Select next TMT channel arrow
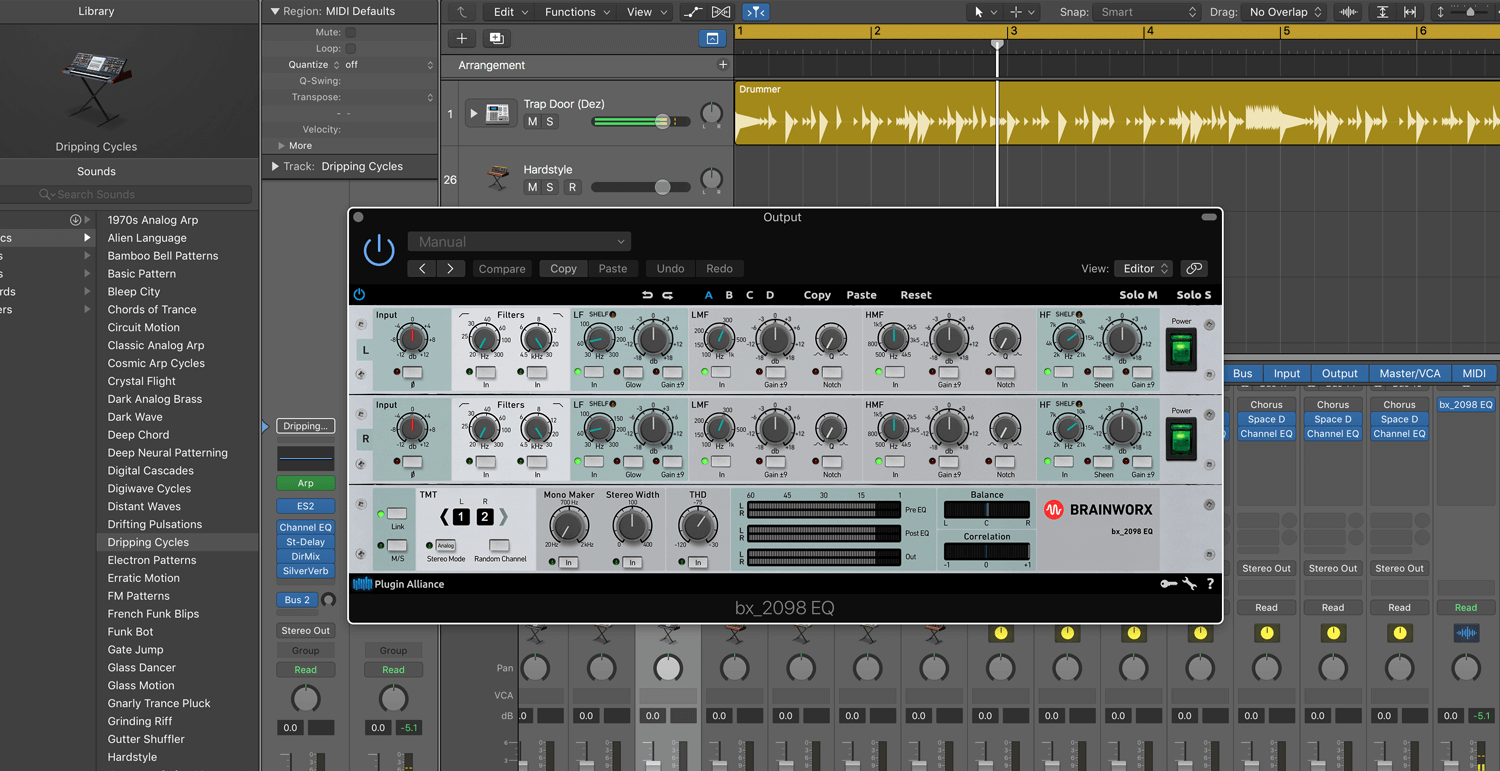Viewport: 1500px width, 771px height. point(503,517)
